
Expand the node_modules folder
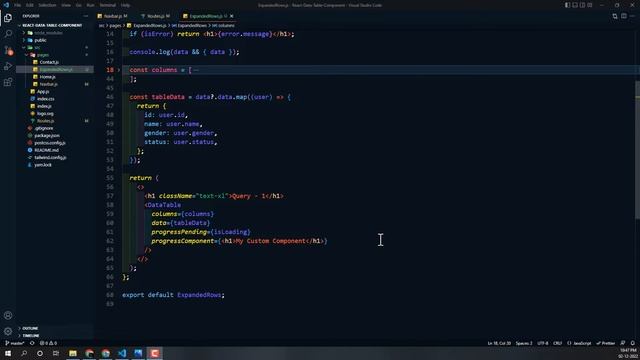[x=48, y=33]
